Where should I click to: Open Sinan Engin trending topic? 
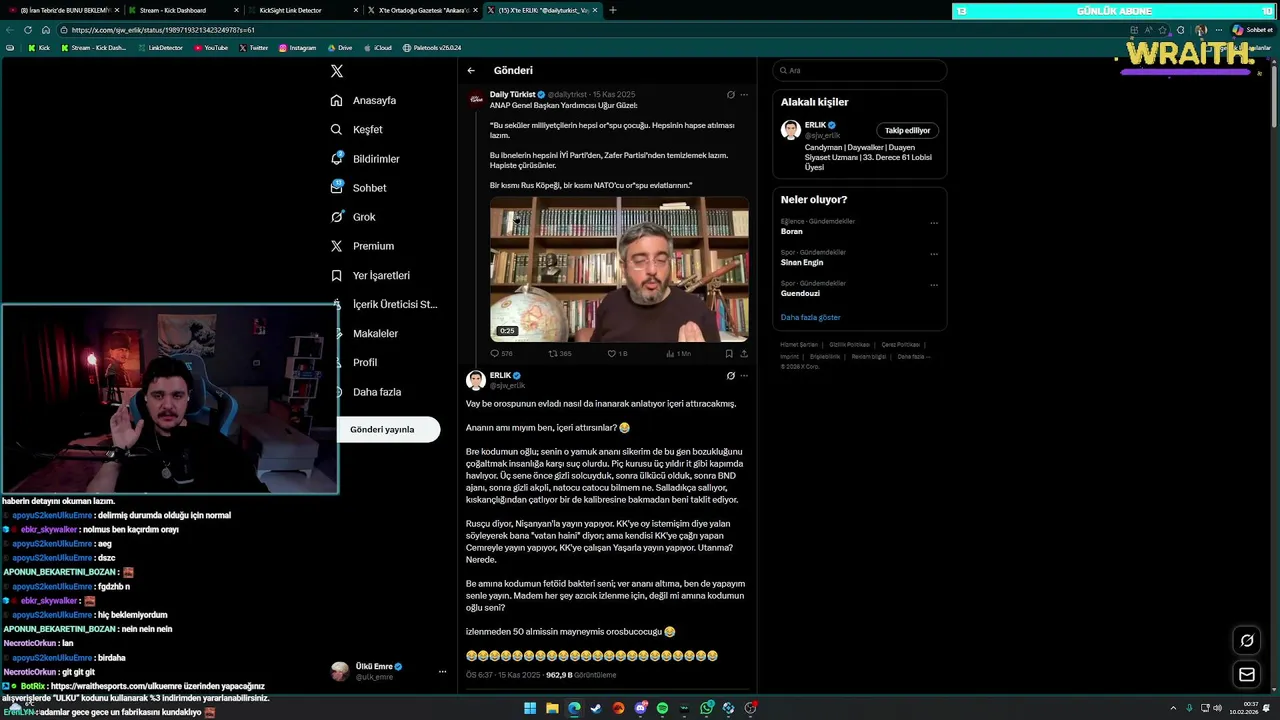coord(802,262)
